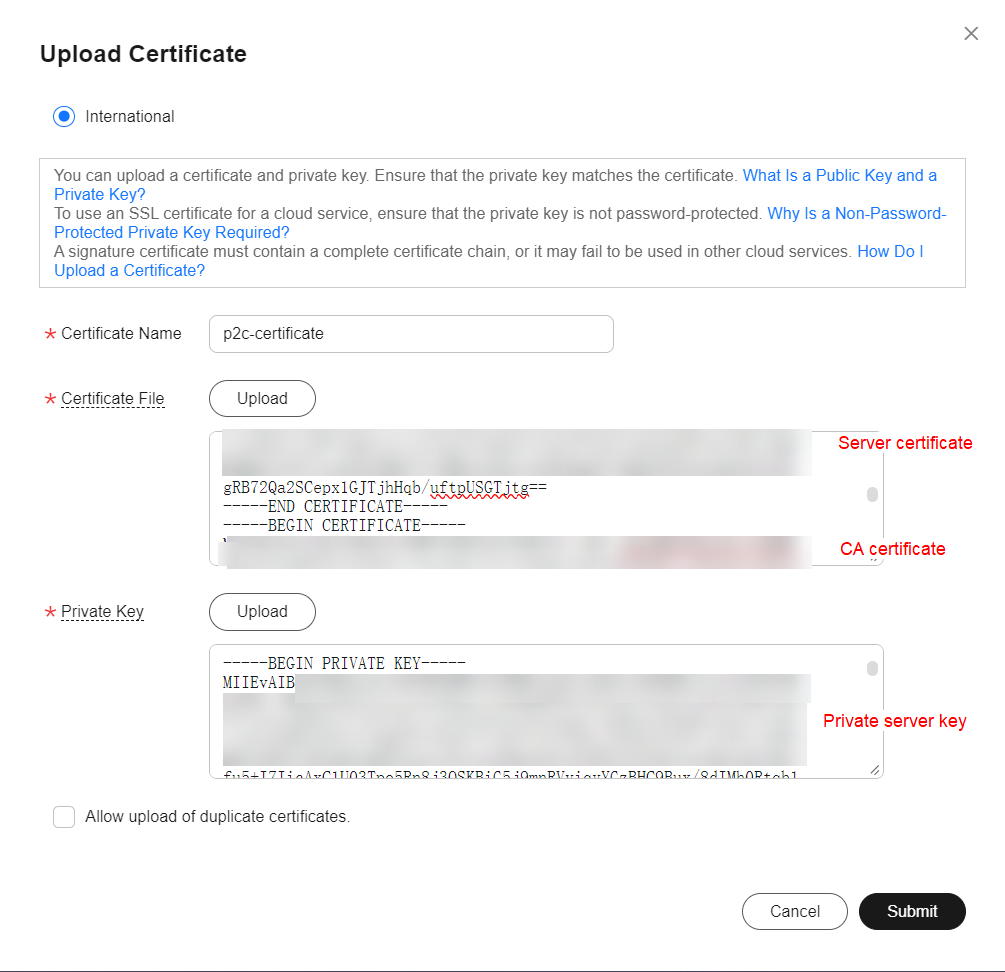Click the certificate text area scrollbar thumb
Viewport: 1005px width, 972px height.
point(872,494)
